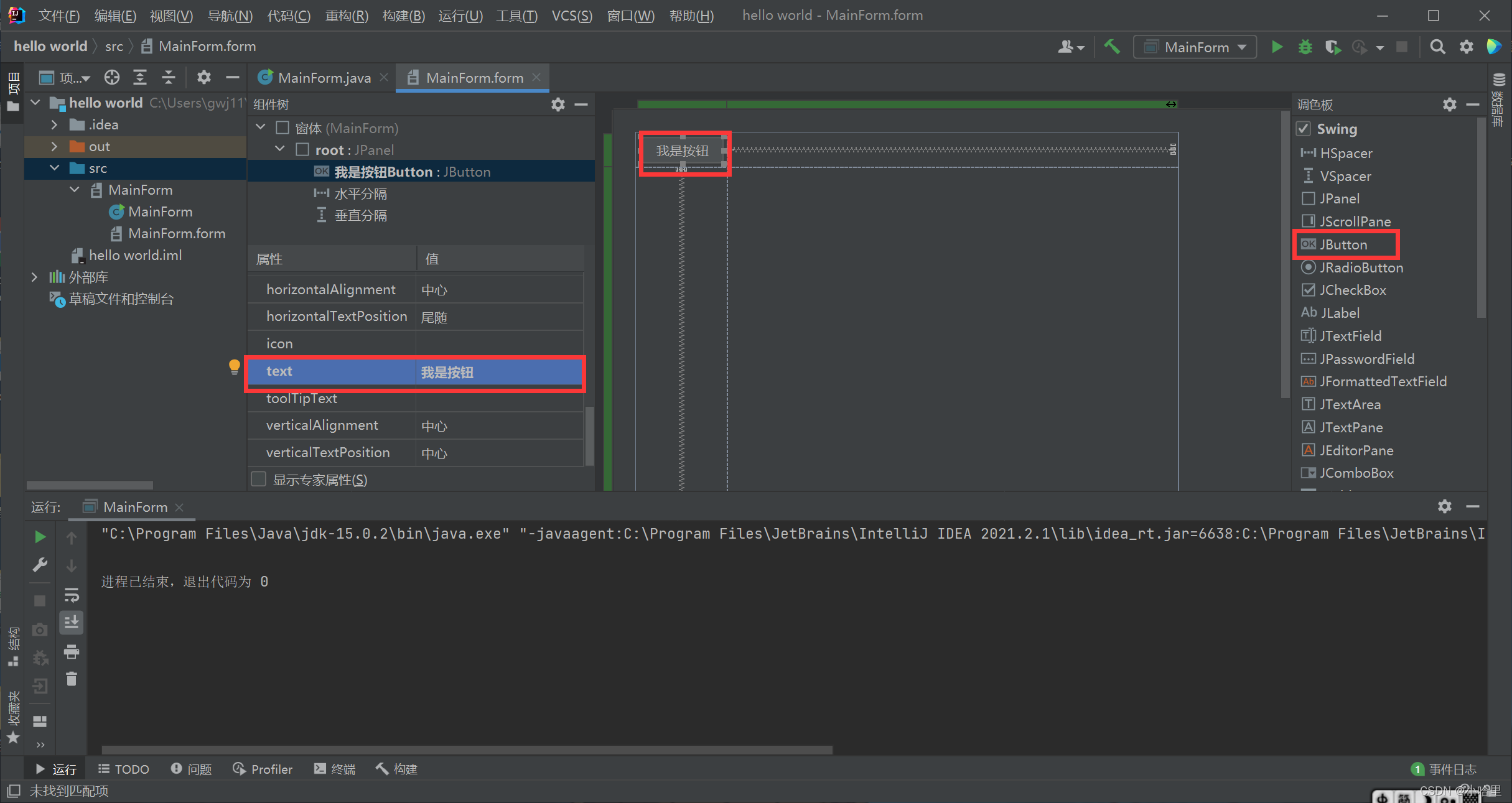1512x803 pixels.
Task: Toggle the Swing palette group checkbox
Action: click(x=1304, y=129)
